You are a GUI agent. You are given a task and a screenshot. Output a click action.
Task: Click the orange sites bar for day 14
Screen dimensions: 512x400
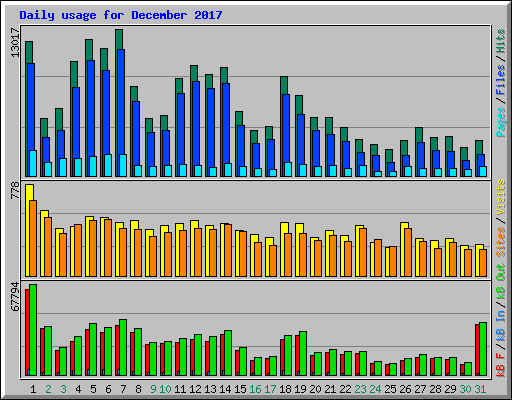[x=228, y=250]
